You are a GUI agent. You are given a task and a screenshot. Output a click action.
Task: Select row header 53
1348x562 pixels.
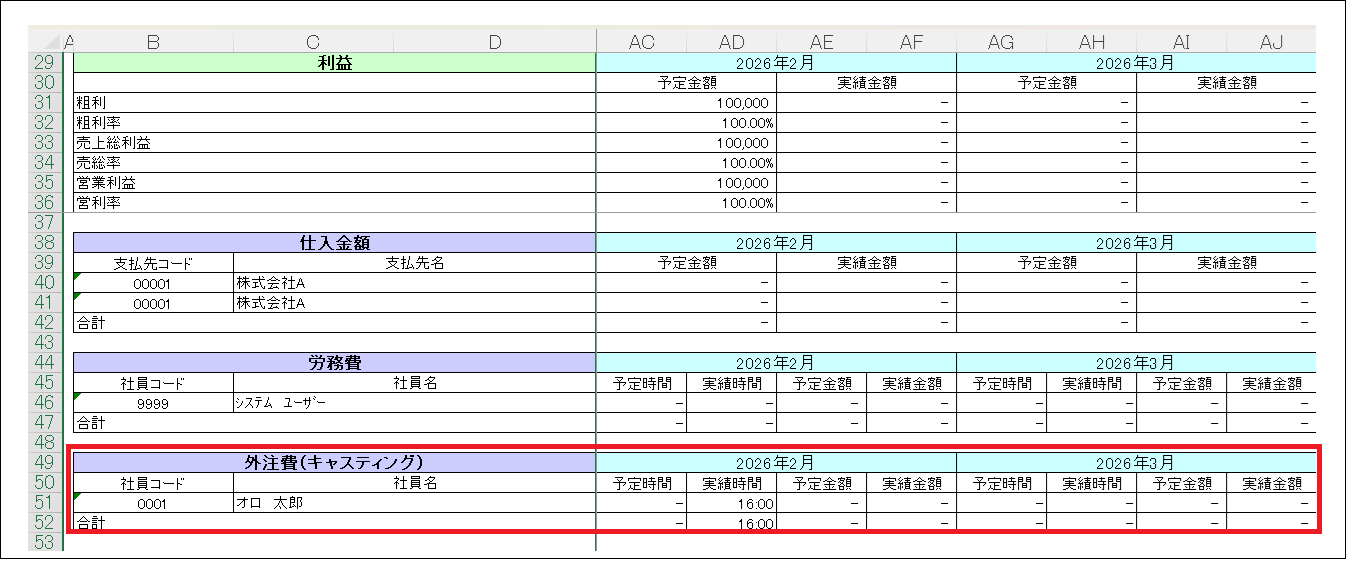point(45,542)
